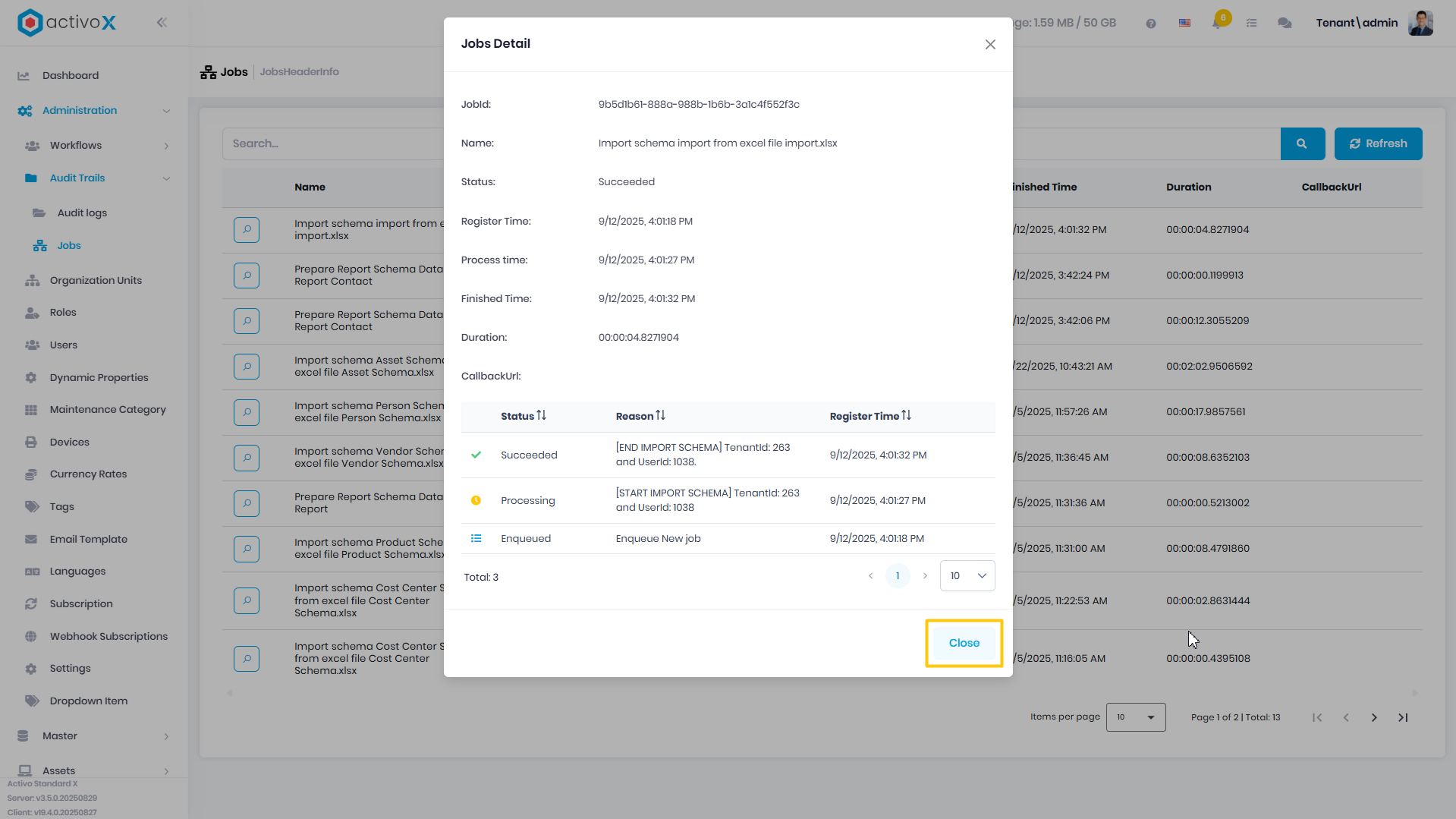
Task: Click the Subscription refresh icon
Action: 31,604
